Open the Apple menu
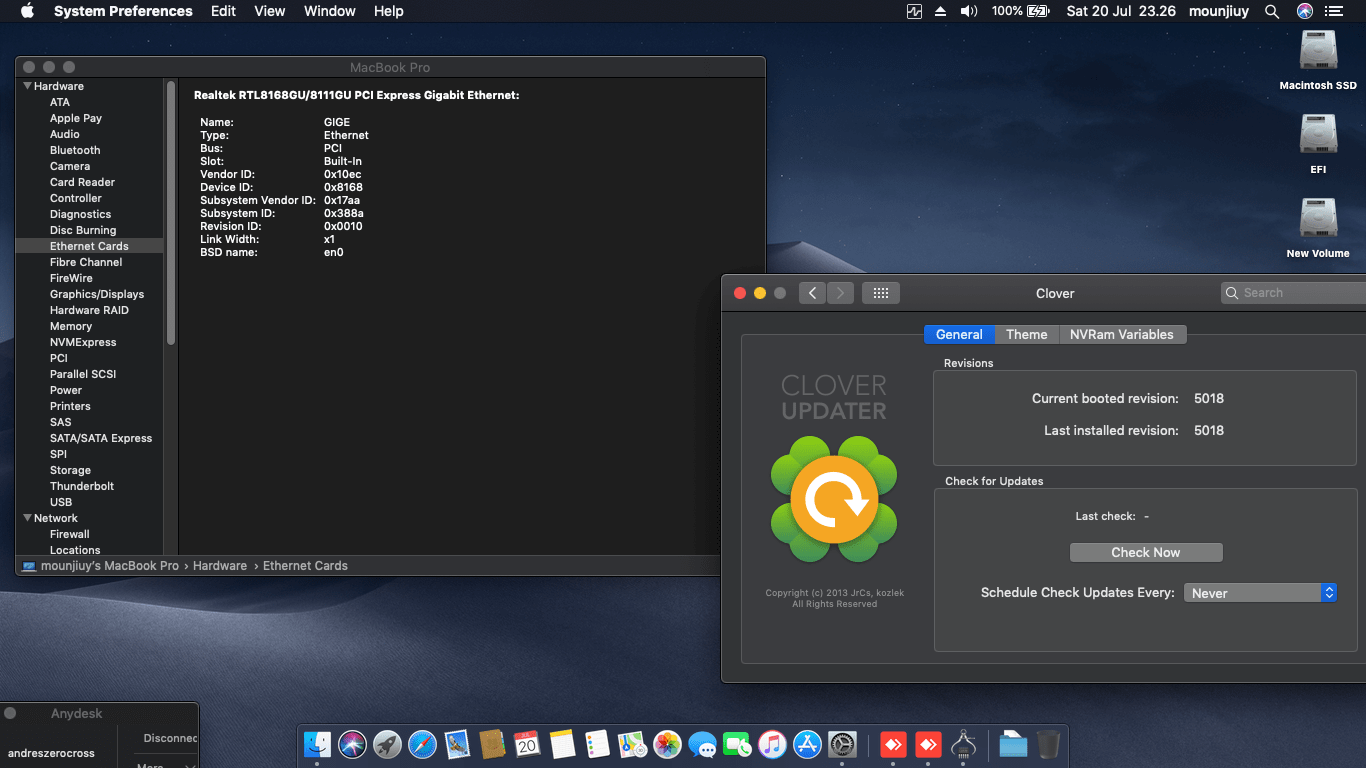Viewport: 1366px width, 768px height. (x=27, y=11)
